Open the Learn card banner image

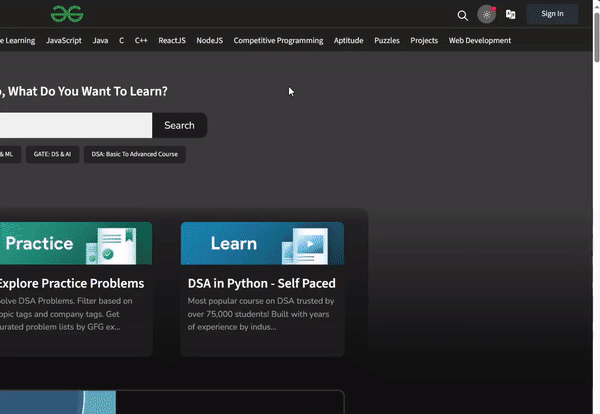point(262,243)
